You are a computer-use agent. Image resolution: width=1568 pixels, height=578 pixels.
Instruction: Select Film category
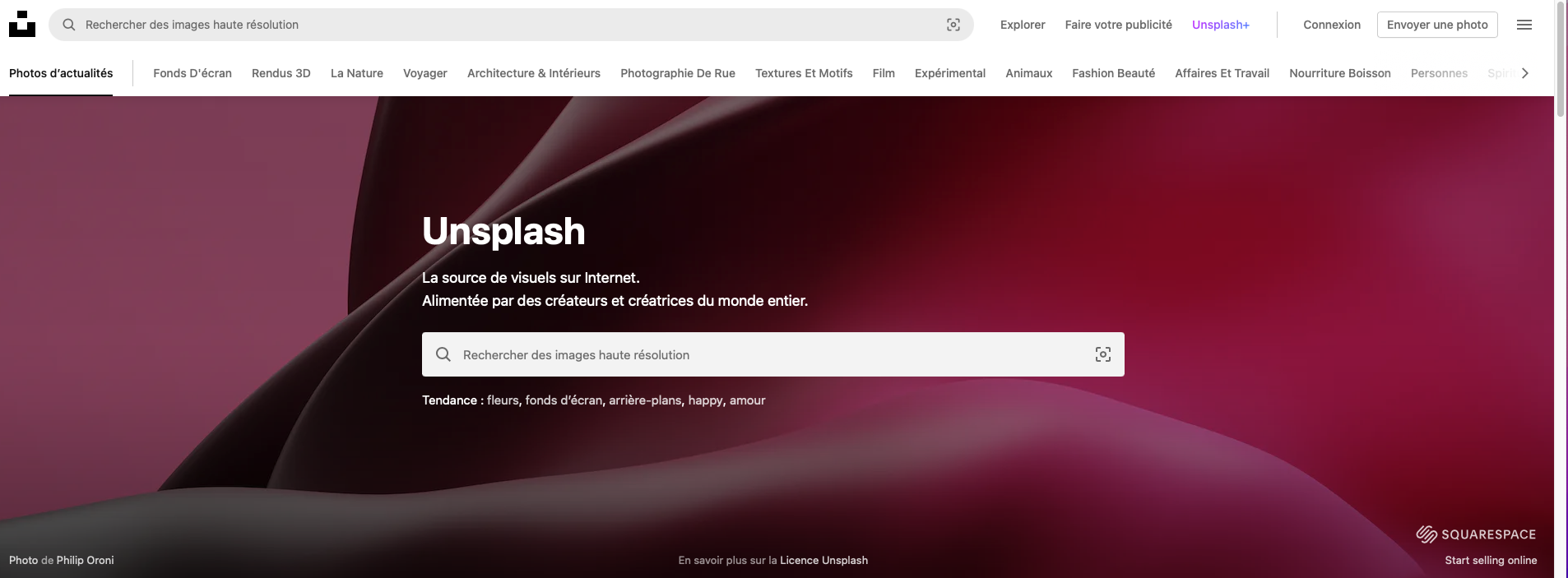884,73
